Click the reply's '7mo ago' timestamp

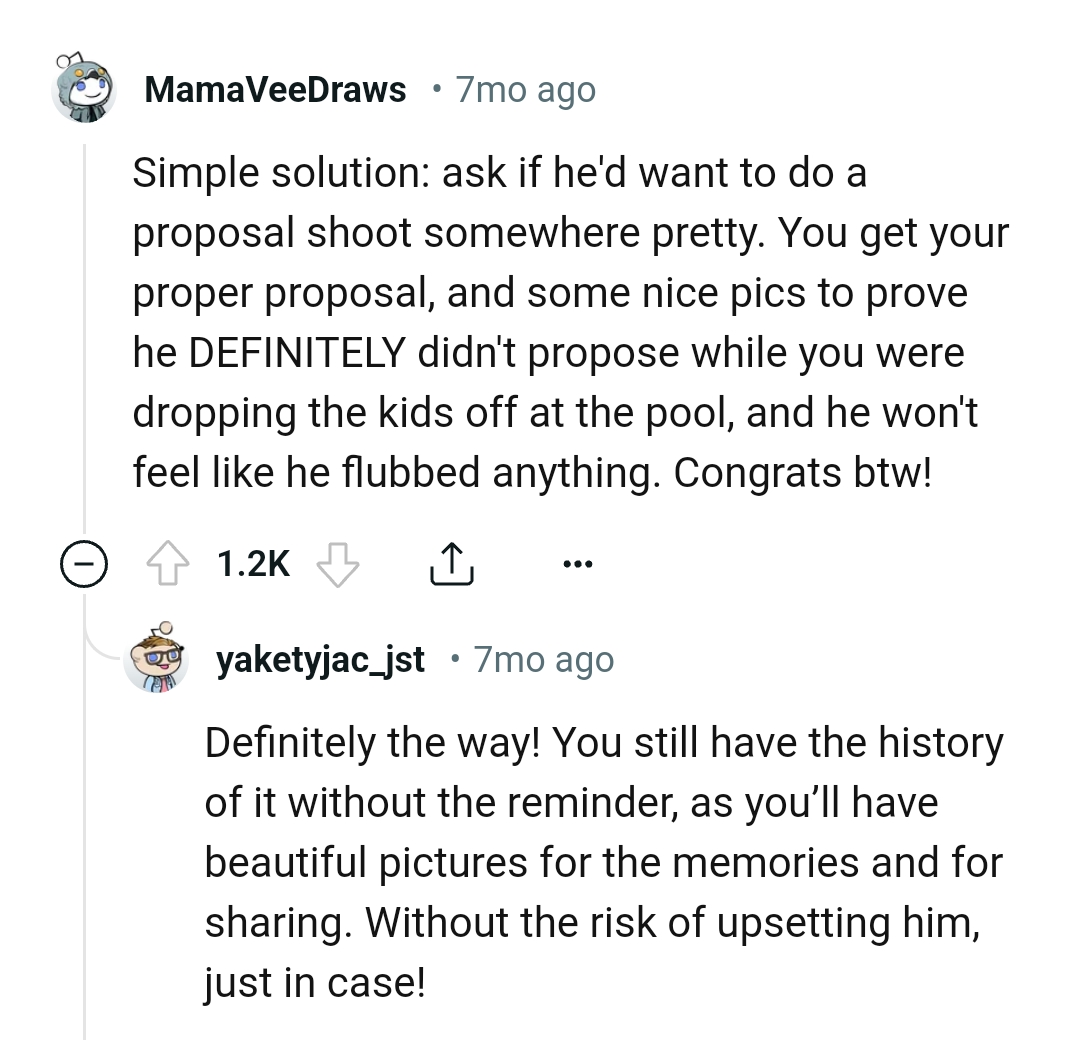(545, 660)
